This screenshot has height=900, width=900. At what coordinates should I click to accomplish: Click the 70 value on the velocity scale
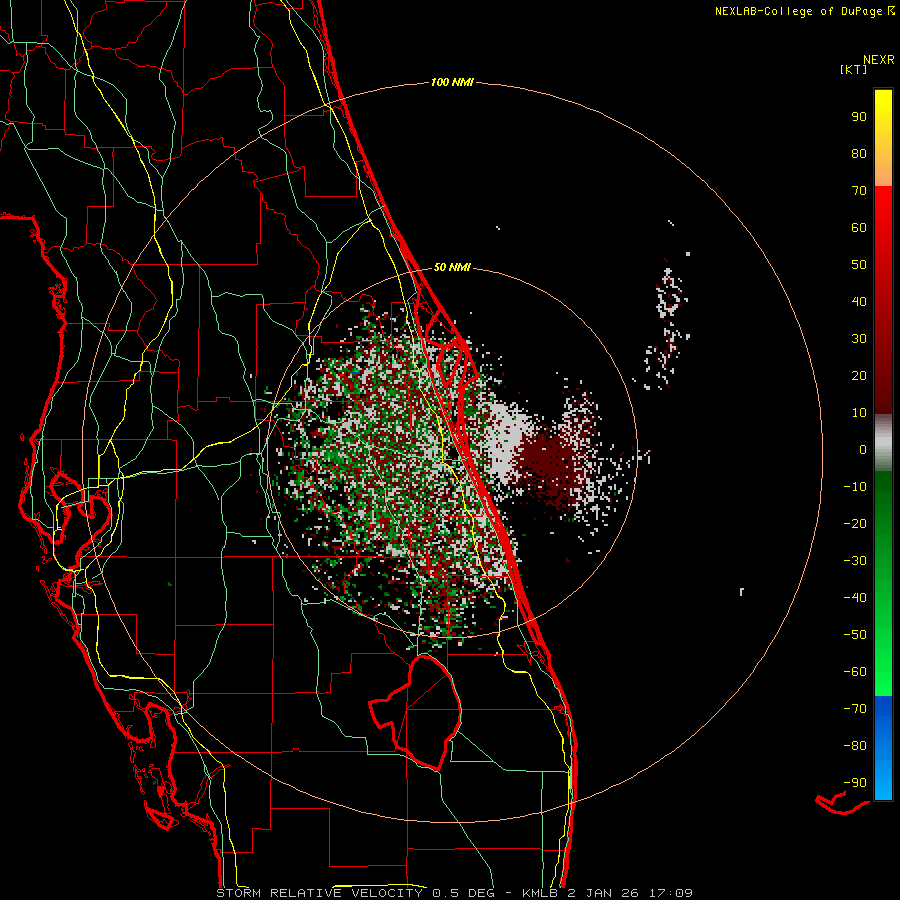point(859,191)
